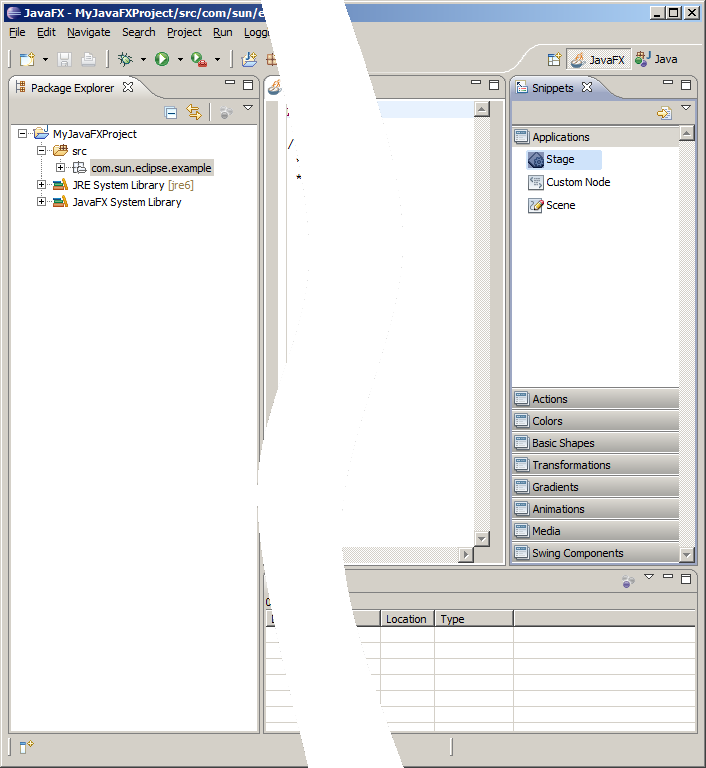Click the New wizard toolbar icon
Viewport: 706px width, 768px height.
click(x=27, y=60)
